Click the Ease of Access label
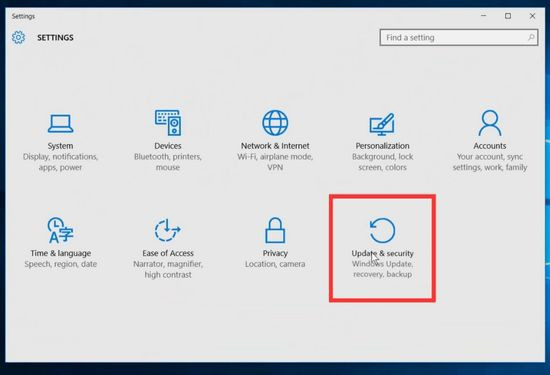Image resolution: width=550 pixels, height=375 pixels. tap(168, 253)
